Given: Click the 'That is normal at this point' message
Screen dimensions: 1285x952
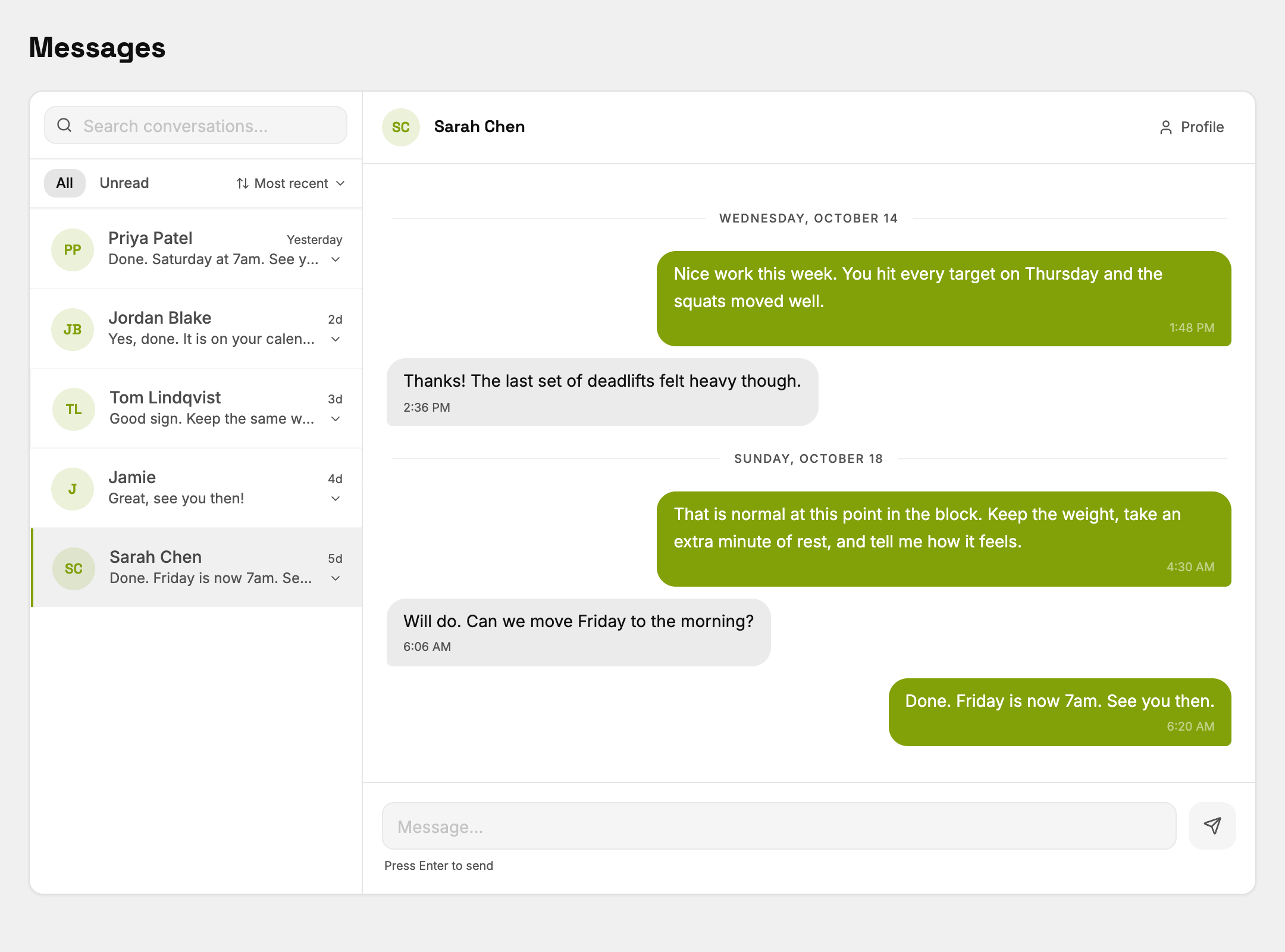Looking at the screenshot, I should tap(944, 539).
